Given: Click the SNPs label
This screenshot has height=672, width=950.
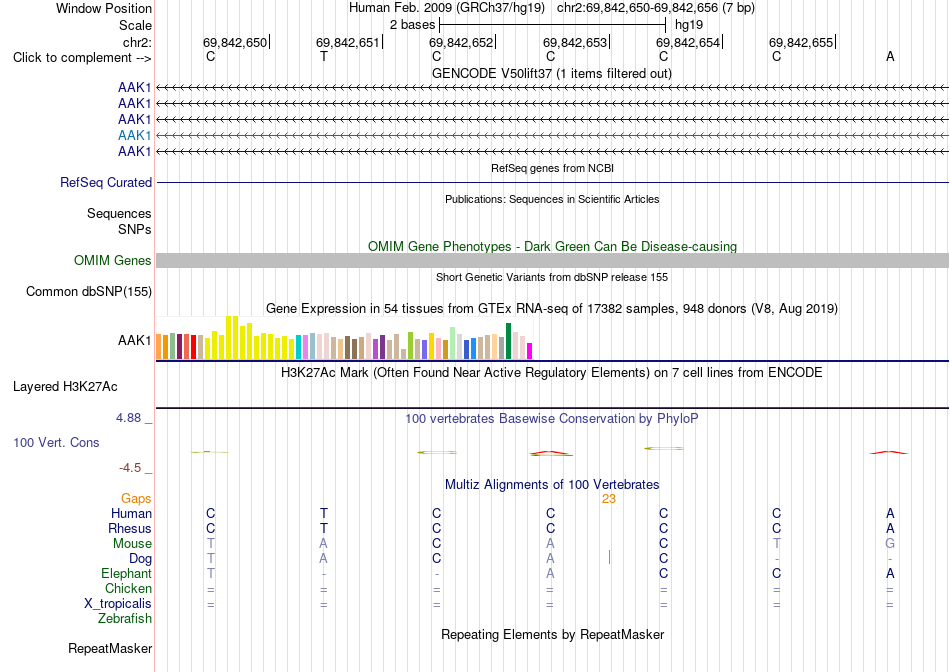Looking at the screenshot, I should click(135, 229).
